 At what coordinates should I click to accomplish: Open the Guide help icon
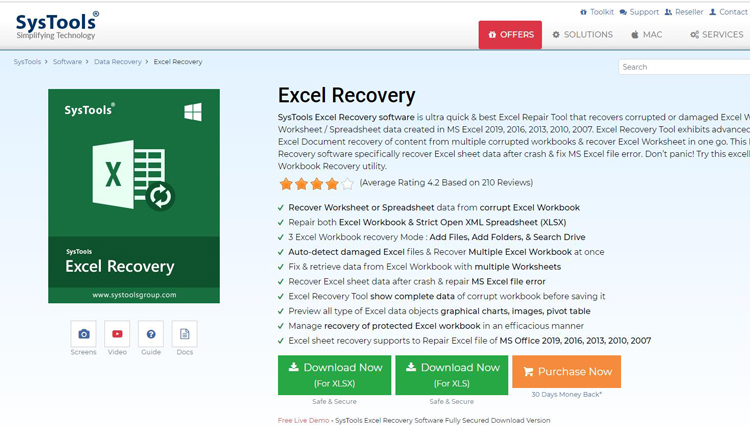pos(151,334)
